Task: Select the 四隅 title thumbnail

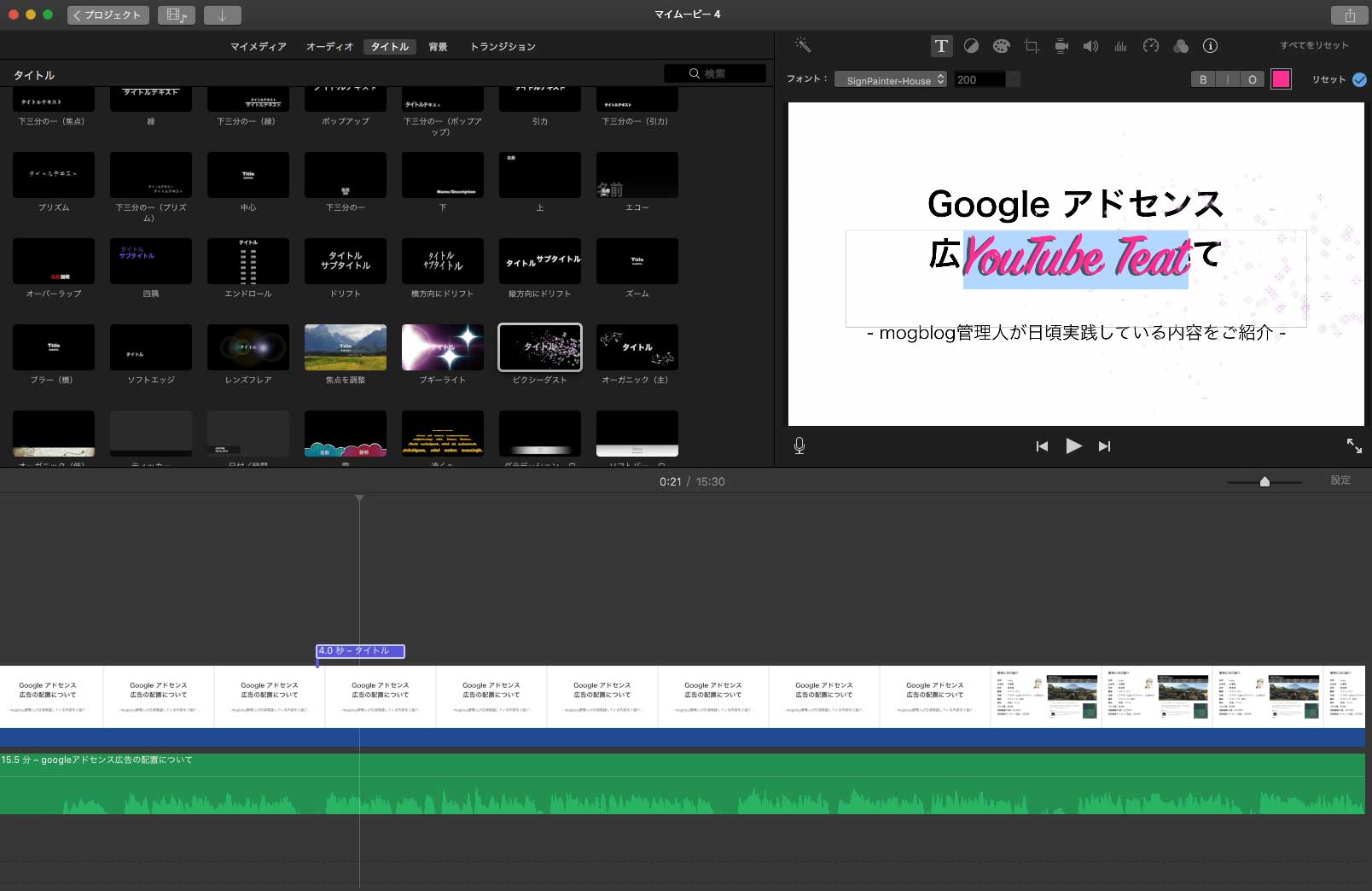Action: [x=151, y=261]
